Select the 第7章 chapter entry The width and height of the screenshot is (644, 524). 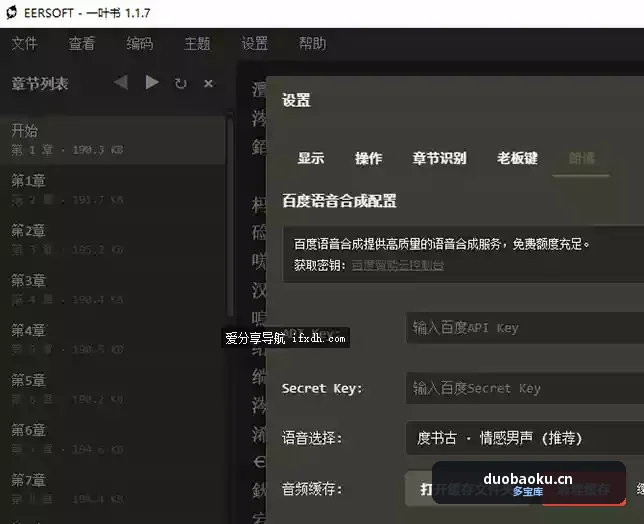pyautogui.click(x=113, y=489)
